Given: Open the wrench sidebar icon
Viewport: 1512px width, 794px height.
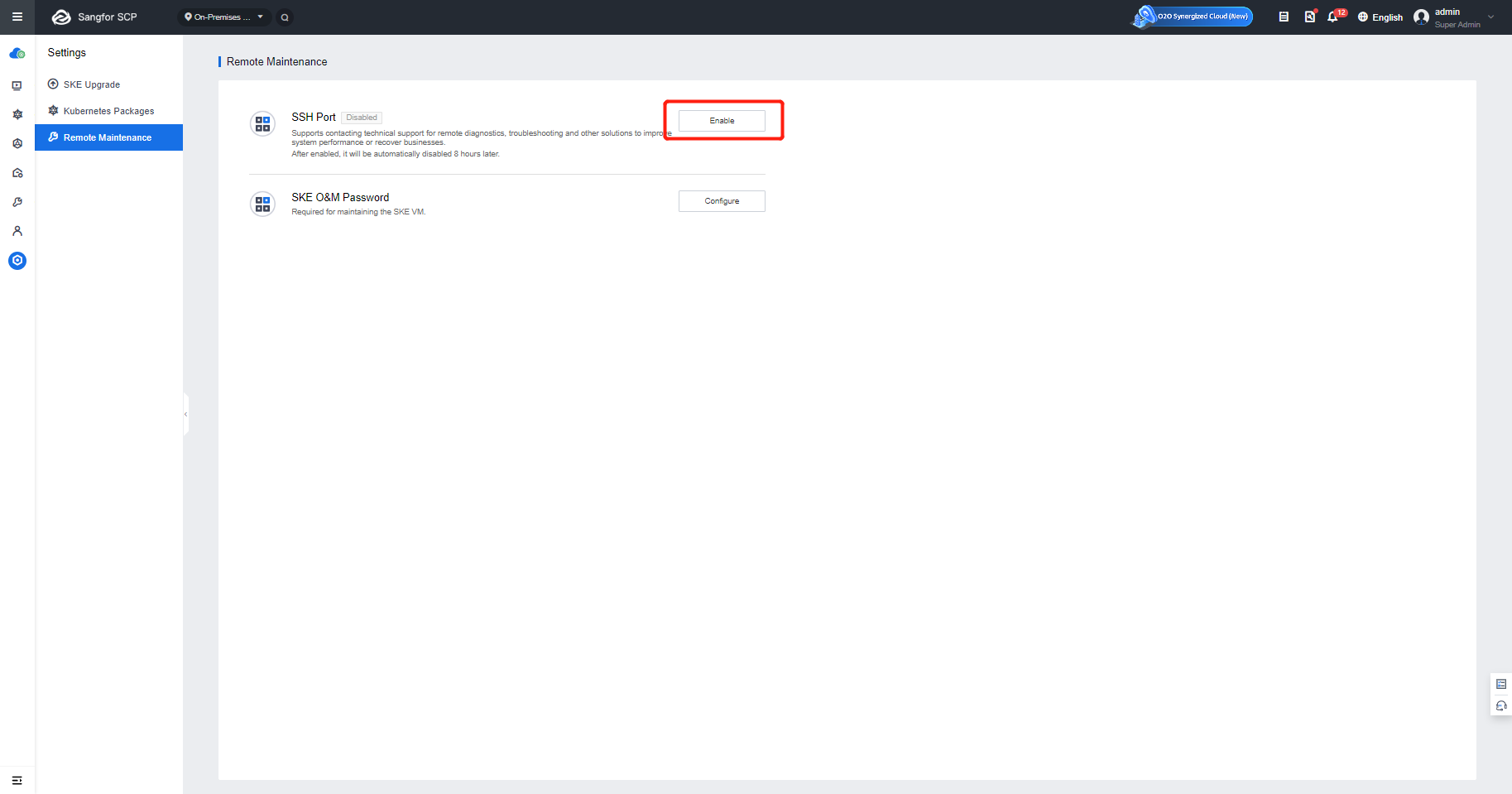Looking at the screenshot, I should click(17, 202).
